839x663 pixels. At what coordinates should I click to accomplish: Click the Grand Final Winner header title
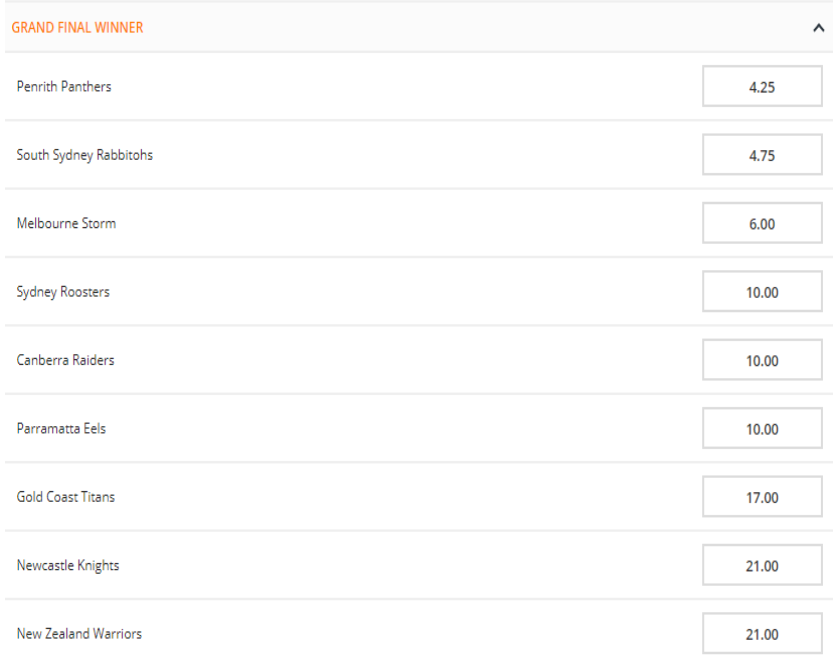click(77, 28)
